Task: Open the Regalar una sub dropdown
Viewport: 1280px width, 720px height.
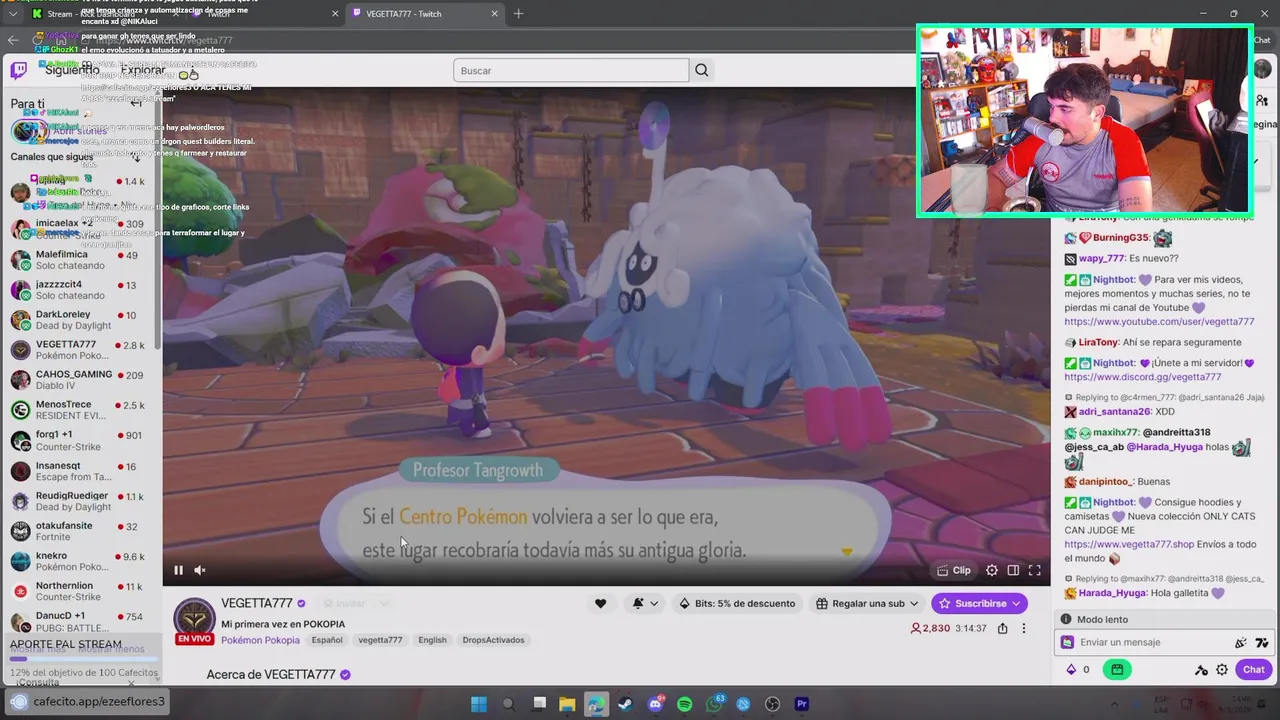Action: point(867,603)
